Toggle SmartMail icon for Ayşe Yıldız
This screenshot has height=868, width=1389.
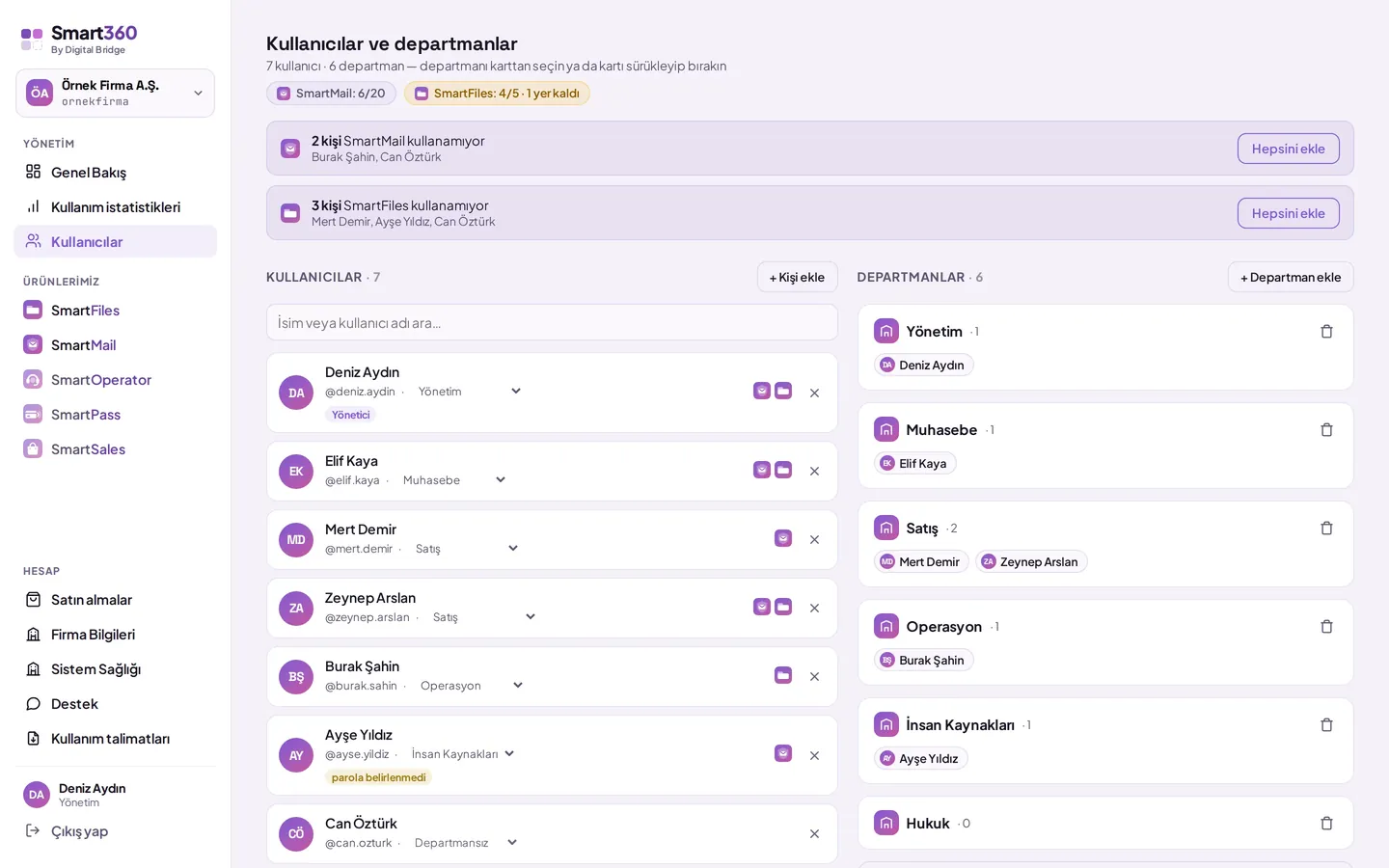tap(783, 753)
